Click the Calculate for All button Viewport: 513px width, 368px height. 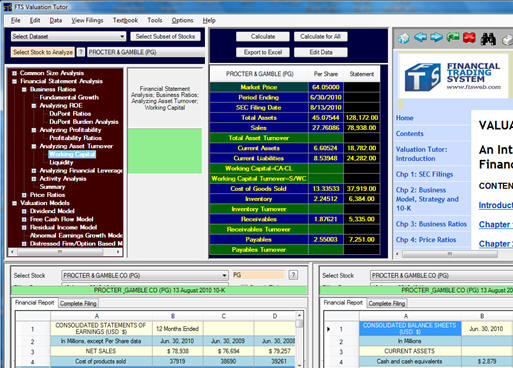pos(320,36)
